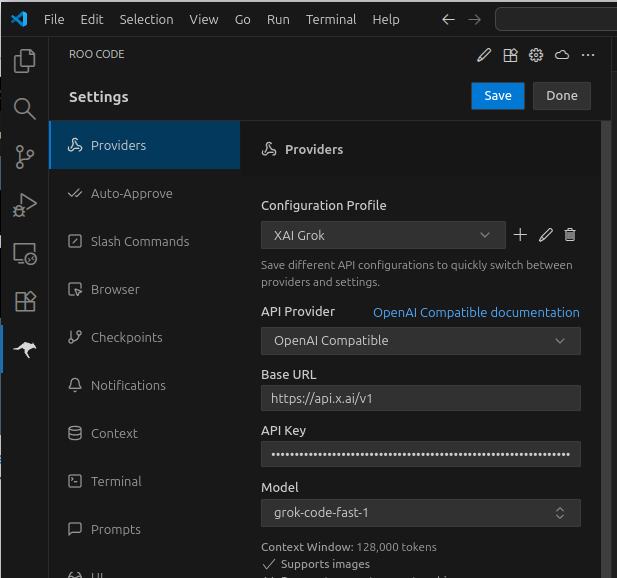This screenshot has height=578, width=617.
Task: Delete the XAI Grok profile
Action: [x=570, y=235]
